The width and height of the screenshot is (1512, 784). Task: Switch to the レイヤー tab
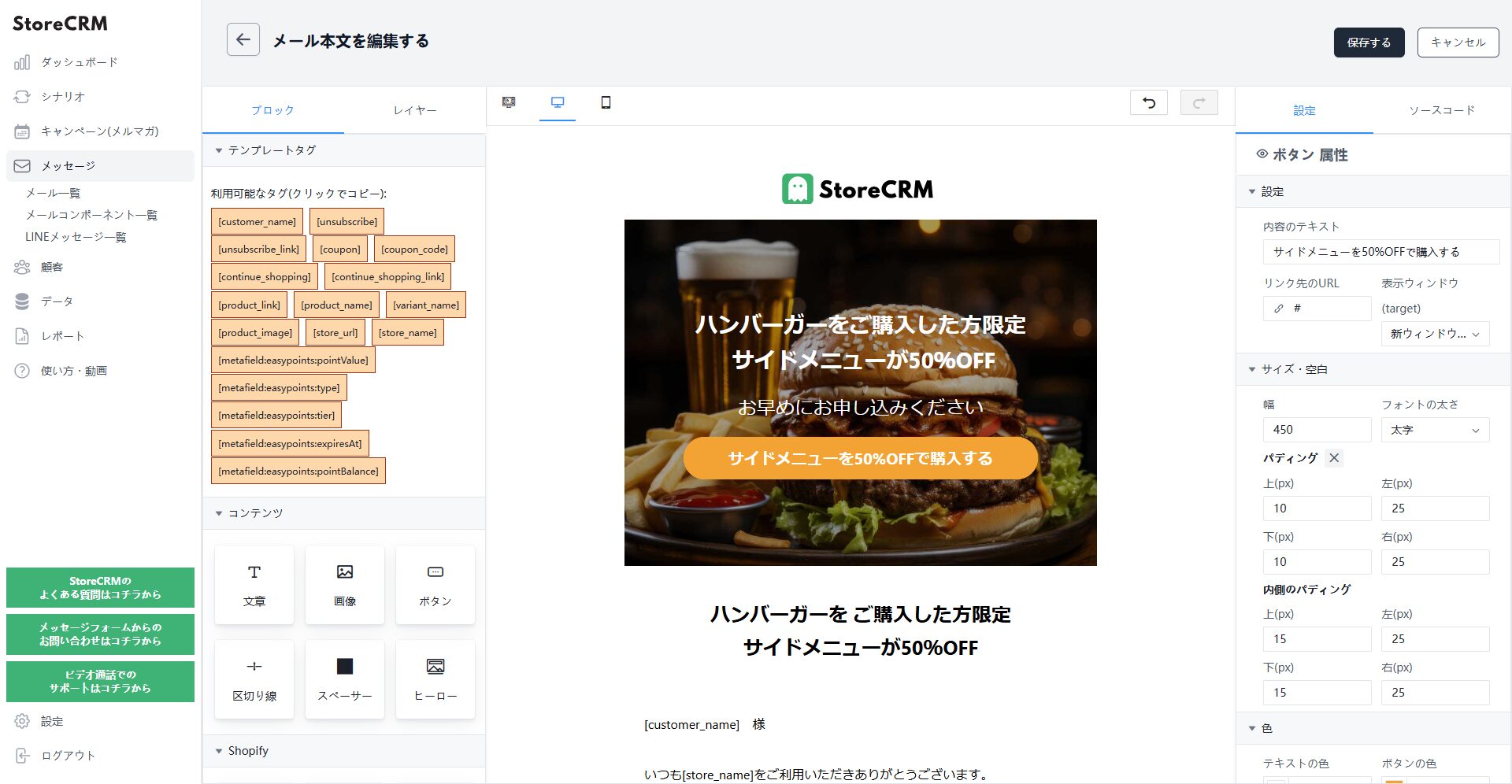point(415,110)
